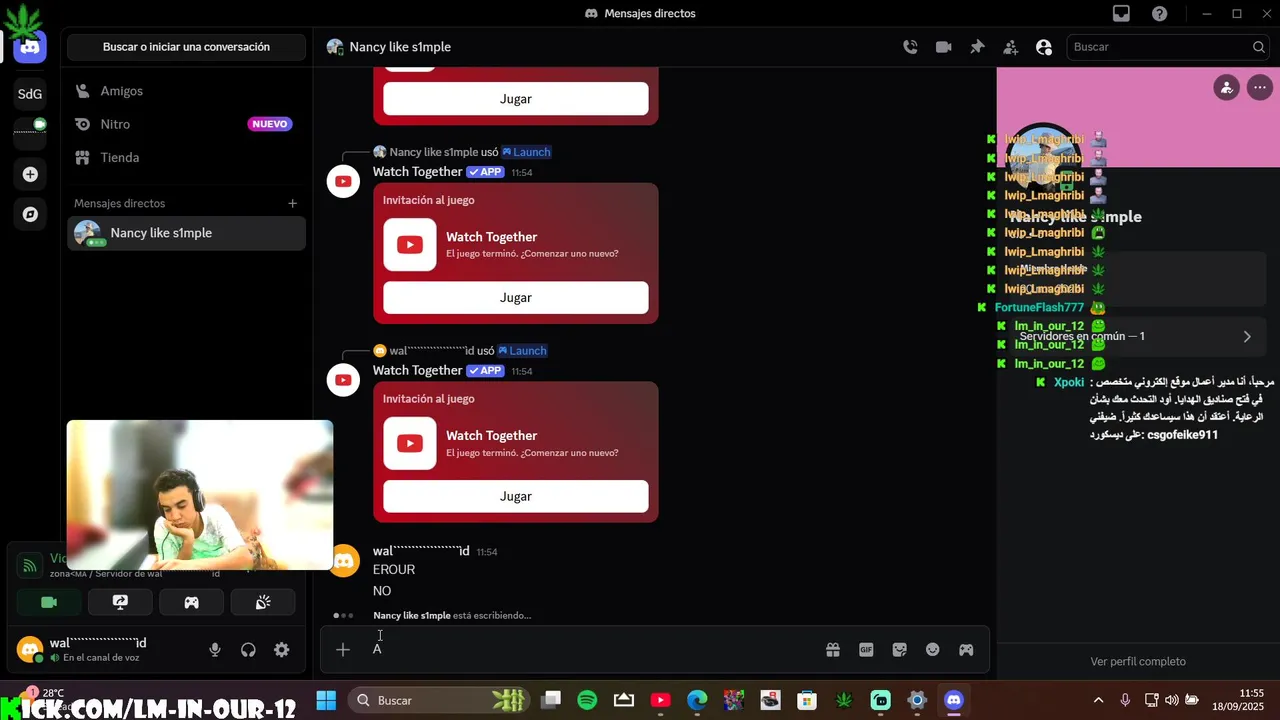Show hidden system tray icons
The height and width of the screenshot is (720, 1280).
coord(1099,700)
